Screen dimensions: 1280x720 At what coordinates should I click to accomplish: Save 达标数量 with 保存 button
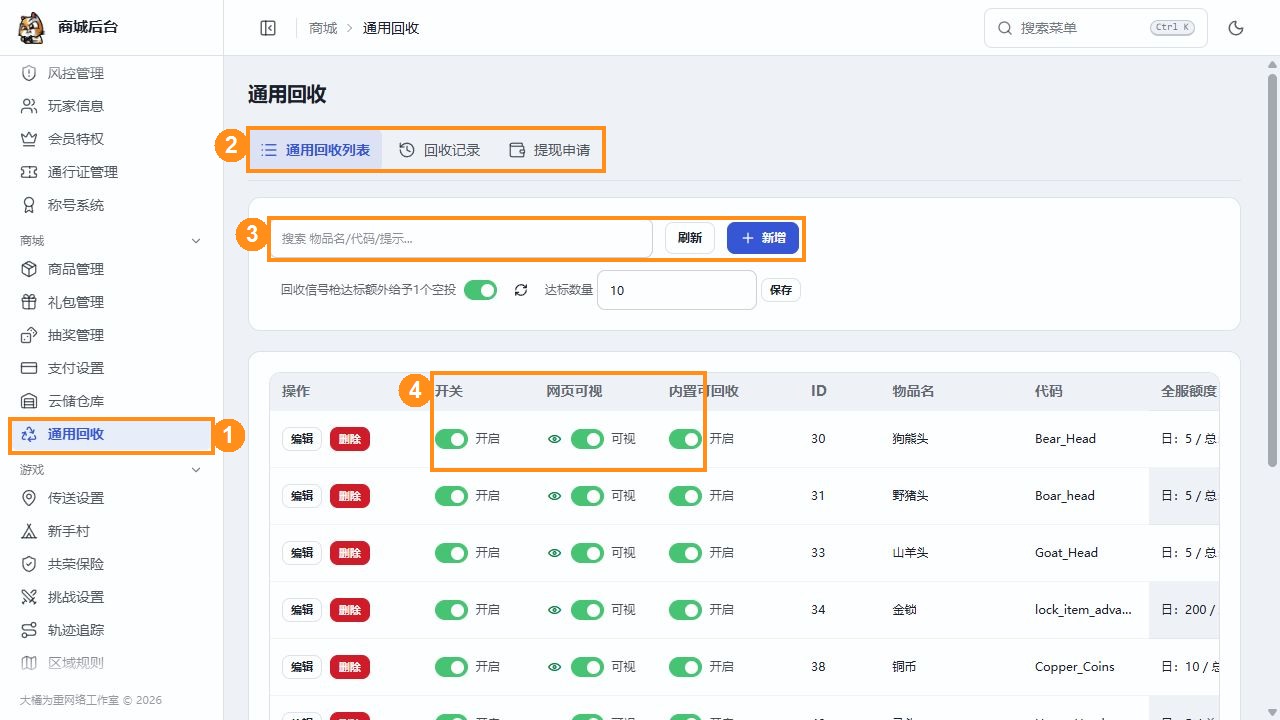tap(781, 290)
